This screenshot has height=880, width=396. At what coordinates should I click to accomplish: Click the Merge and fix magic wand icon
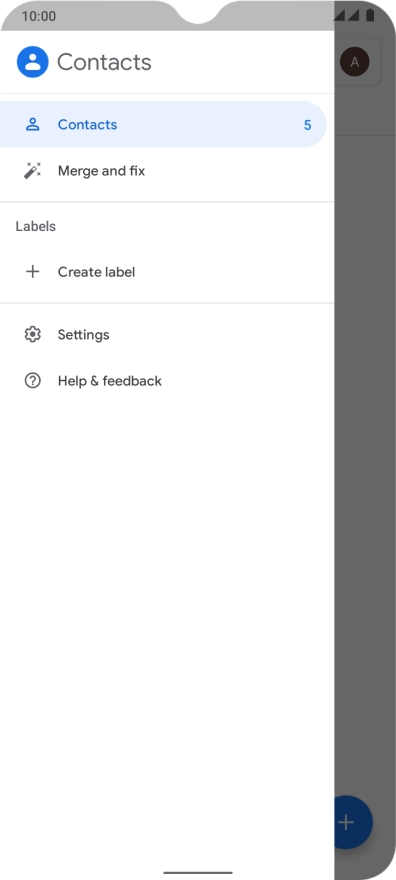[33, 171]
